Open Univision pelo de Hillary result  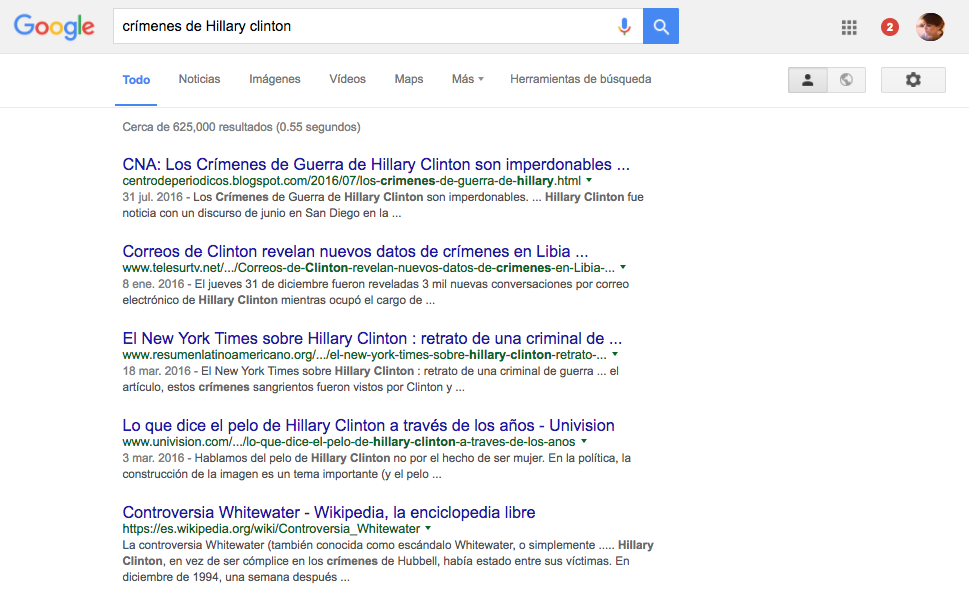[368, 426]
